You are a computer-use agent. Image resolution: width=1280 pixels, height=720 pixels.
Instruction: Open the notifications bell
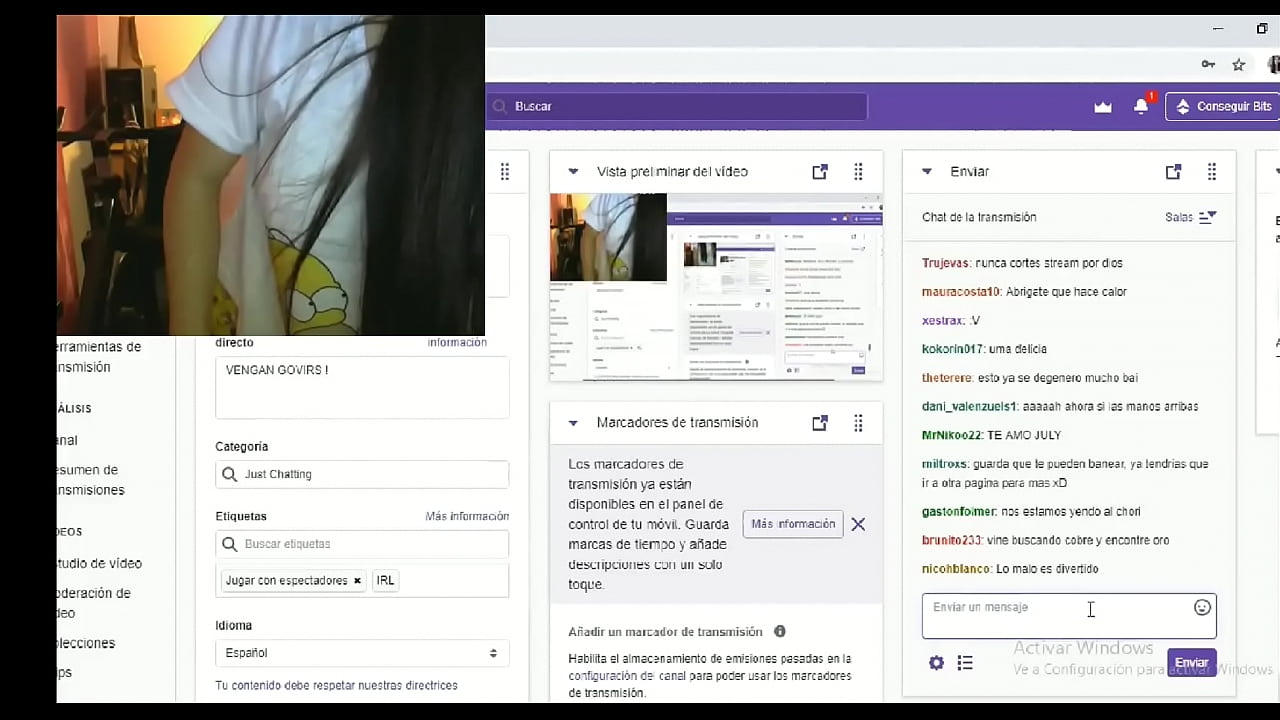coord(1141,107)
